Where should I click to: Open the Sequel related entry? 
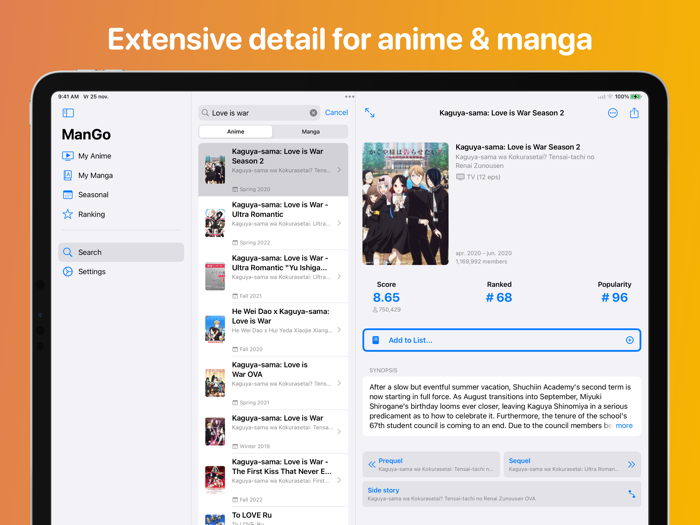pos(572,464)
